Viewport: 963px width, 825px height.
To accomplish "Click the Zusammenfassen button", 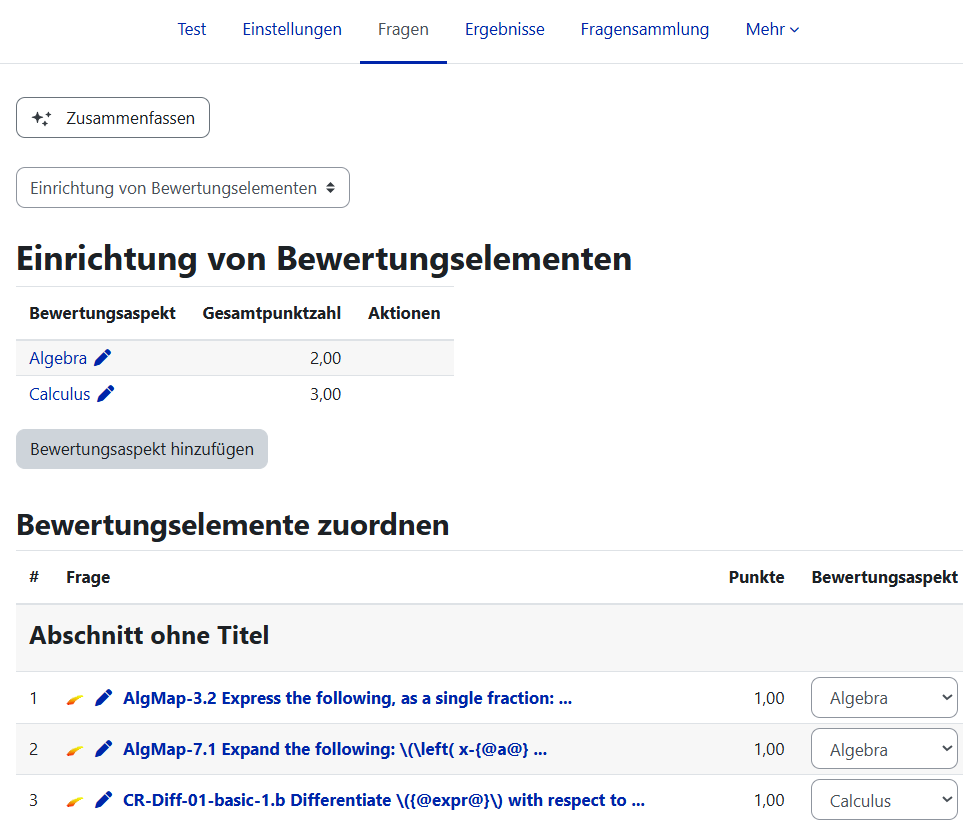I will (x=113, y=118).
